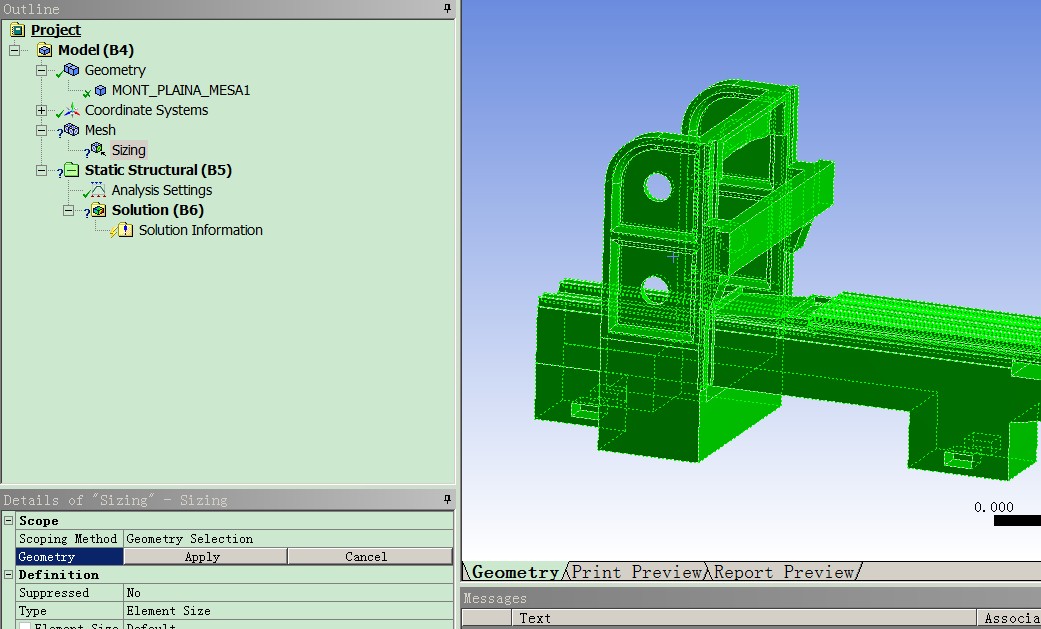This screenshot has width=1041, height=629.
Task: Click the Static Structural (B5) folder icon
Action: click(72, 170)
